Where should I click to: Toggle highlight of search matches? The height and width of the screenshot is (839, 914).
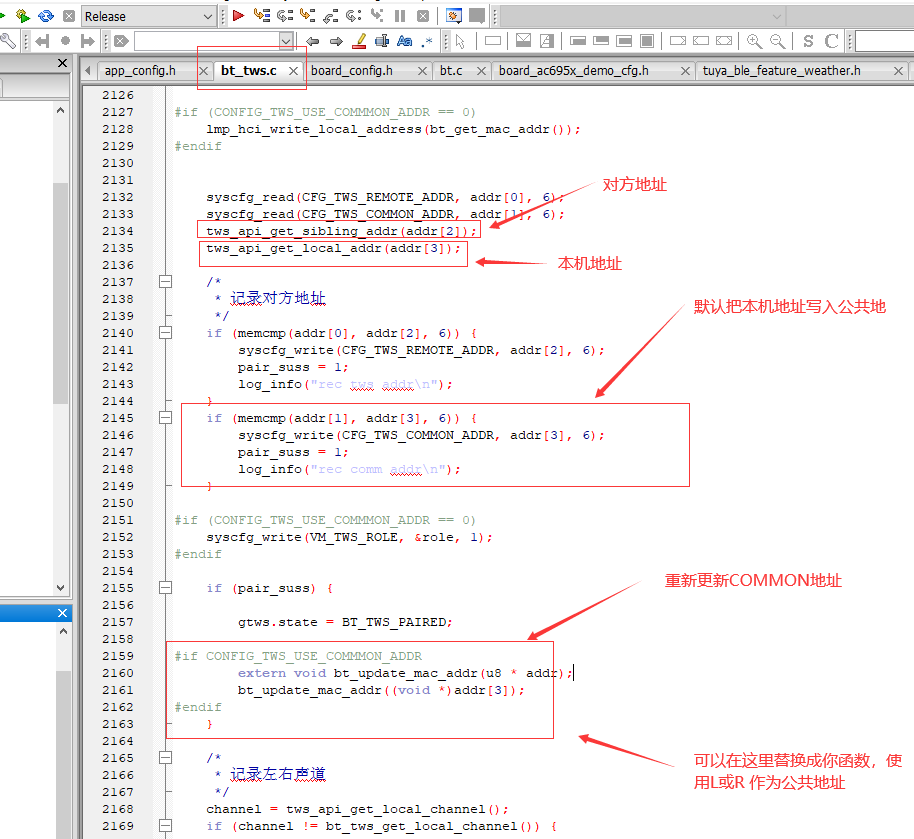click(360, 41)
